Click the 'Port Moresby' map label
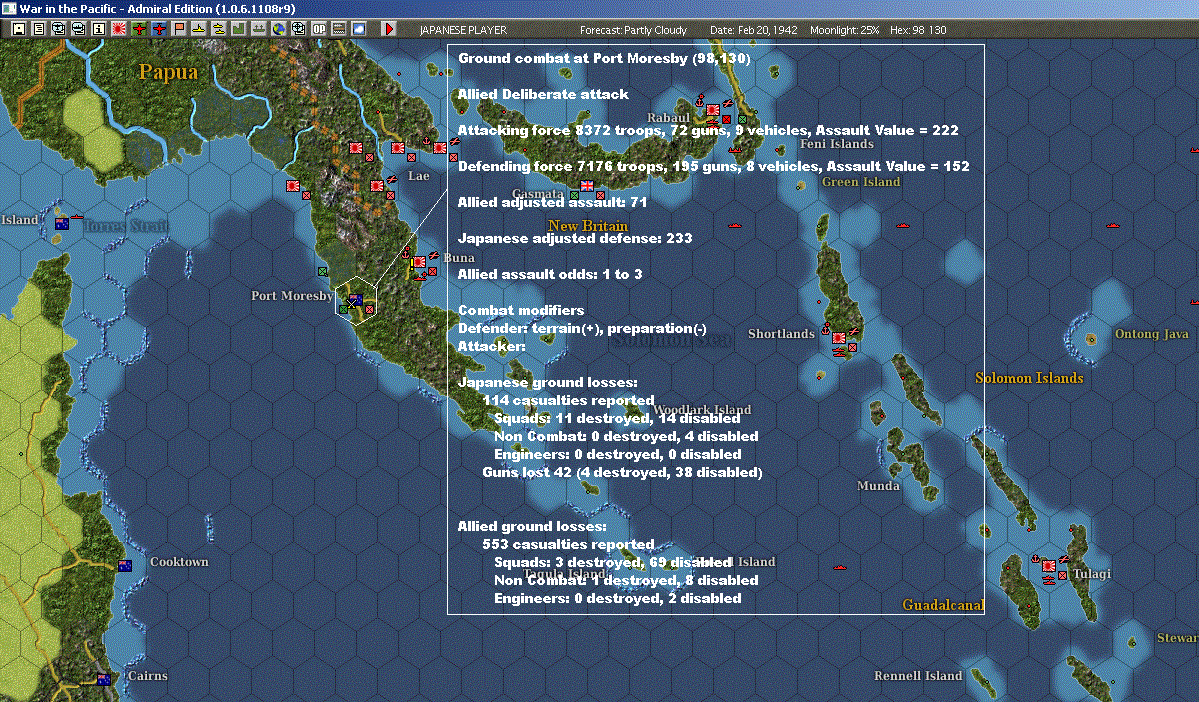The height and width of the screenshot is (702, 1199). pos(291,295)
